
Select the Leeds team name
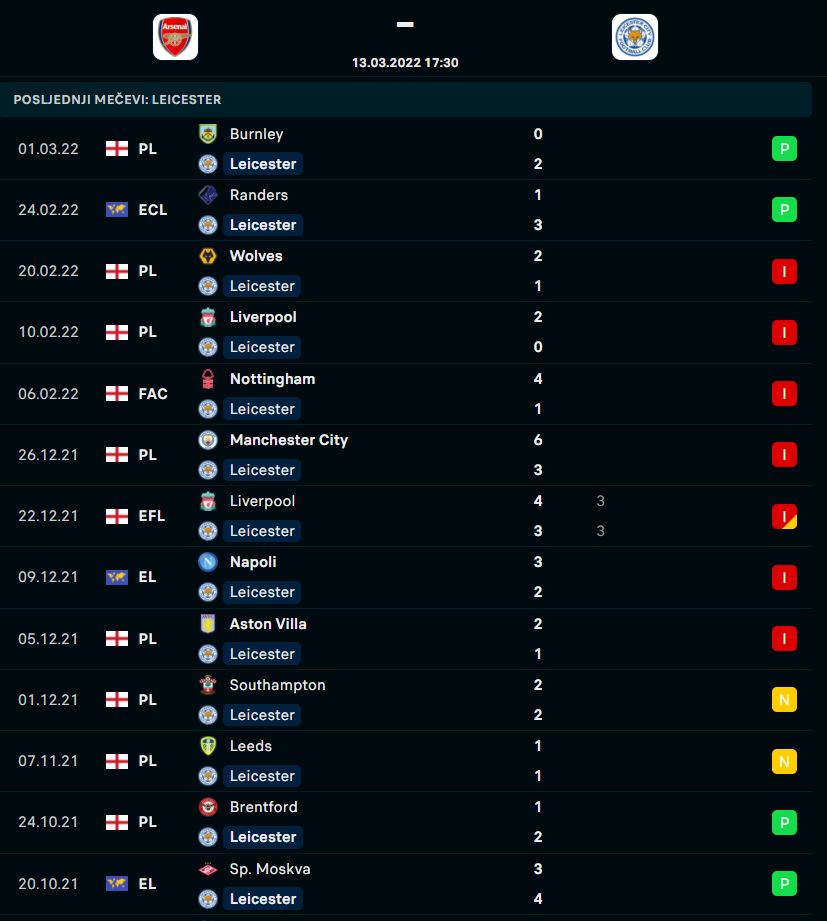(x=250, y=746)
